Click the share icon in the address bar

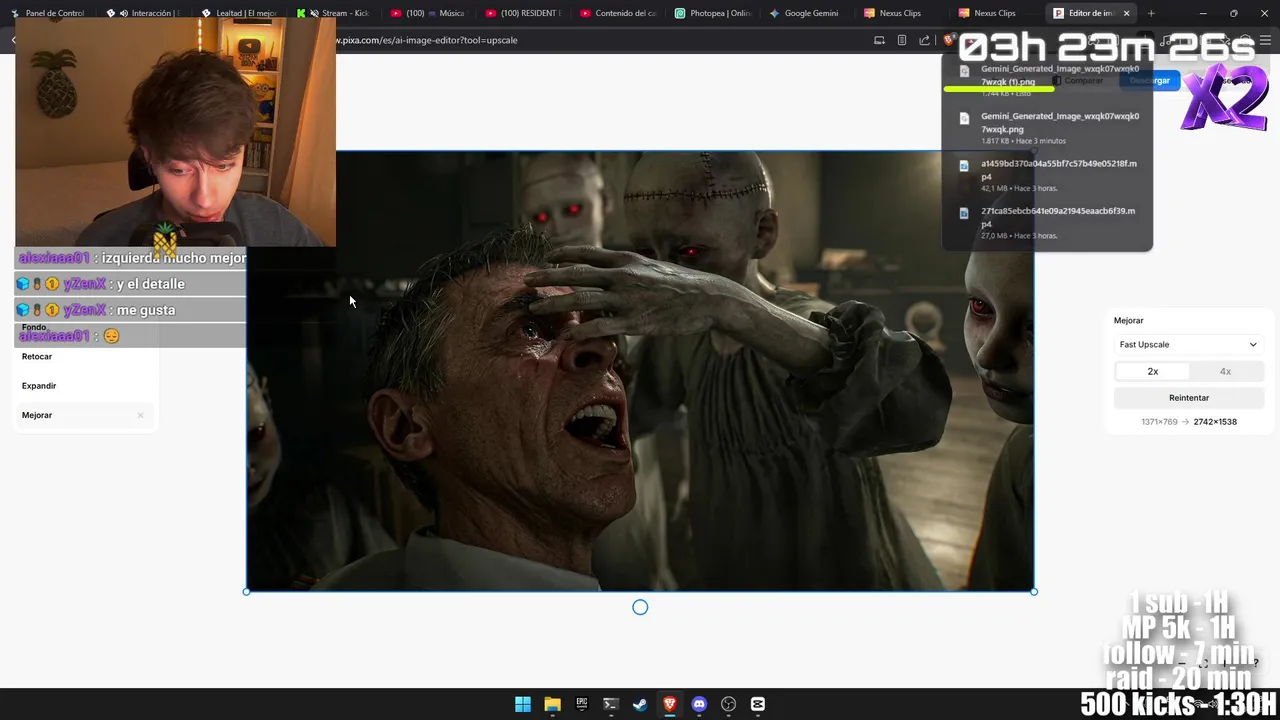click(924, 40)
